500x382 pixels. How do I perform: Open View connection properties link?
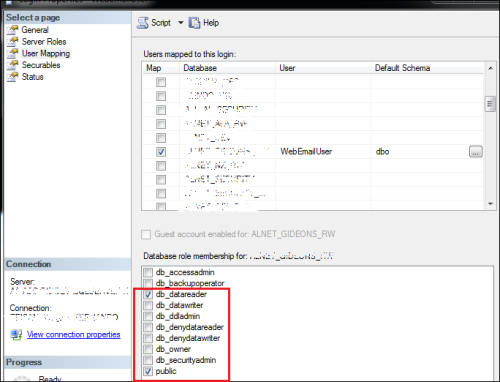coord(74,334)
